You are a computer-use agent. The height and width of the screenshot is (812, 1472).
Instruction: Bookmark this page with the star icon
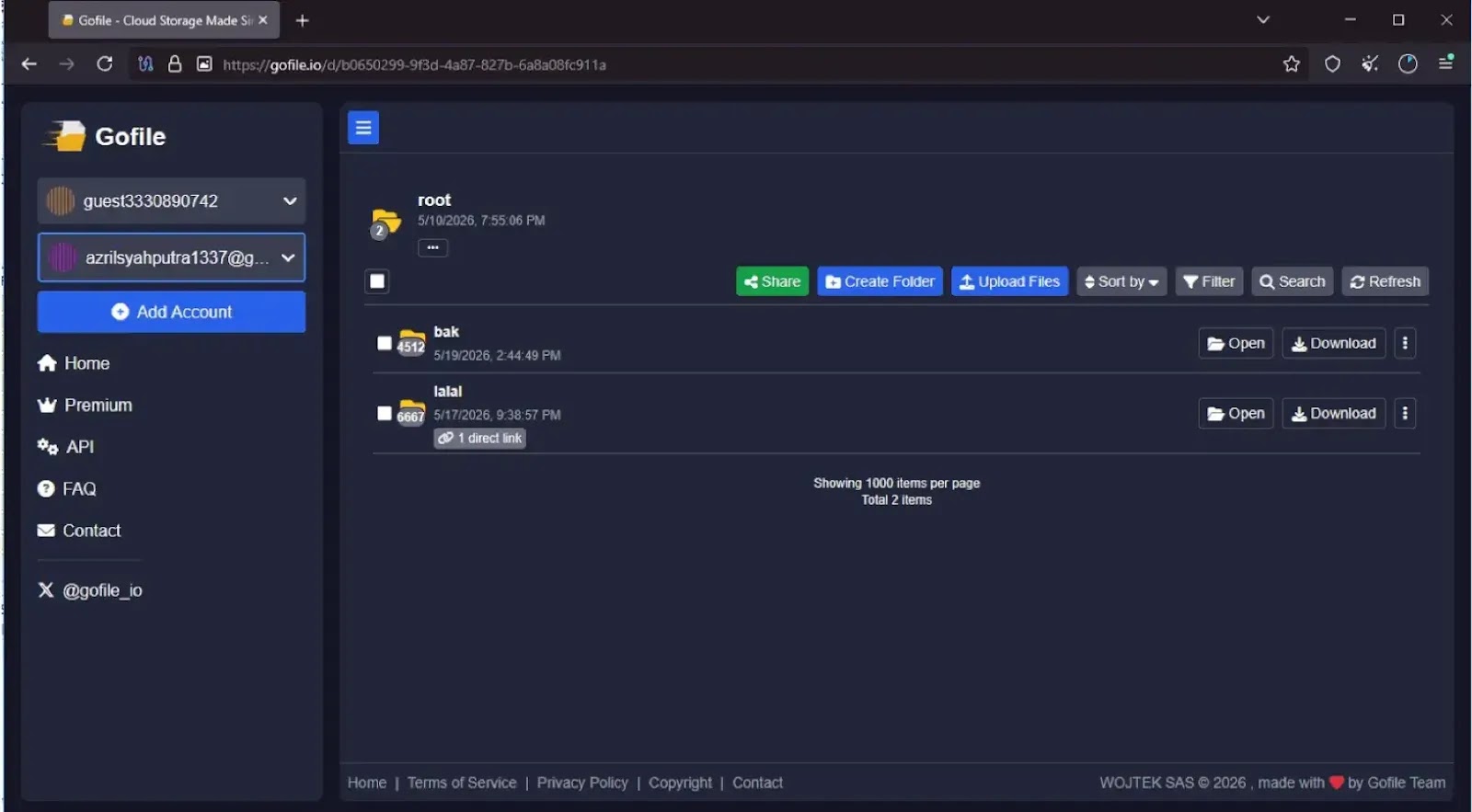pyautogui.click(x=1292, y=64)
